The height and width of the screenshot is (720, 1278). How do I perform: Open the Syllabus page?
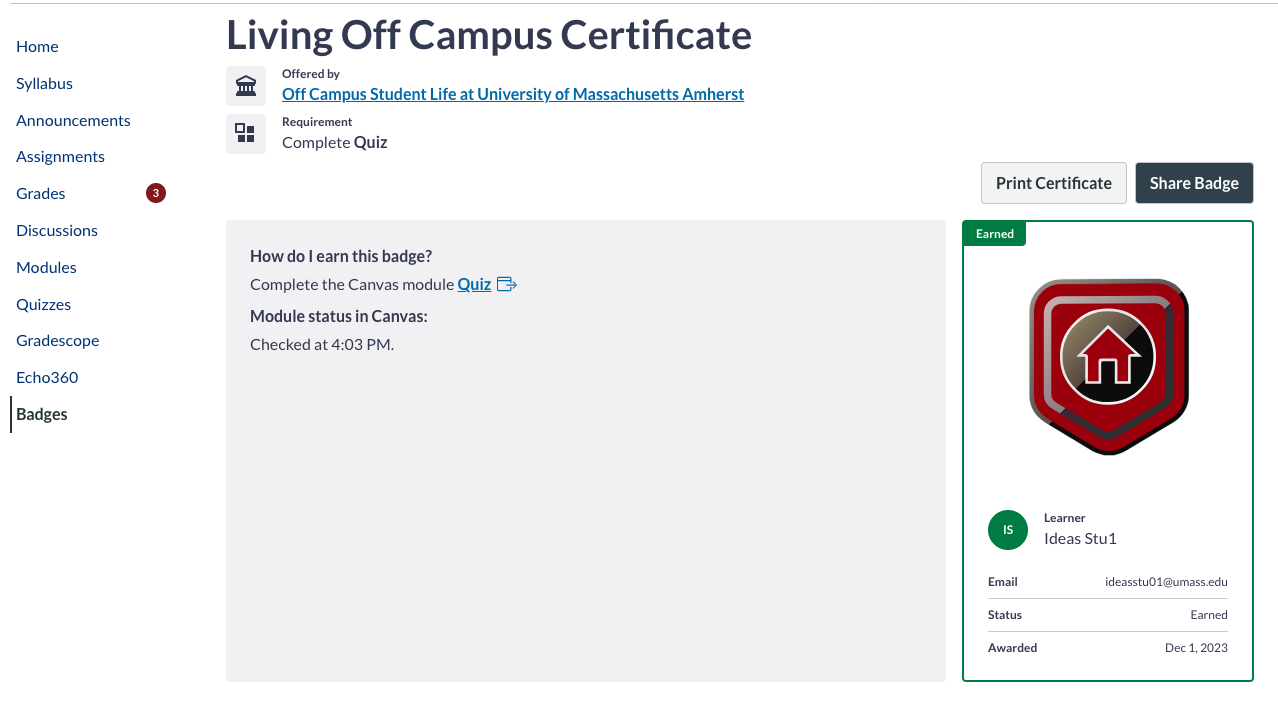(44, 84)
